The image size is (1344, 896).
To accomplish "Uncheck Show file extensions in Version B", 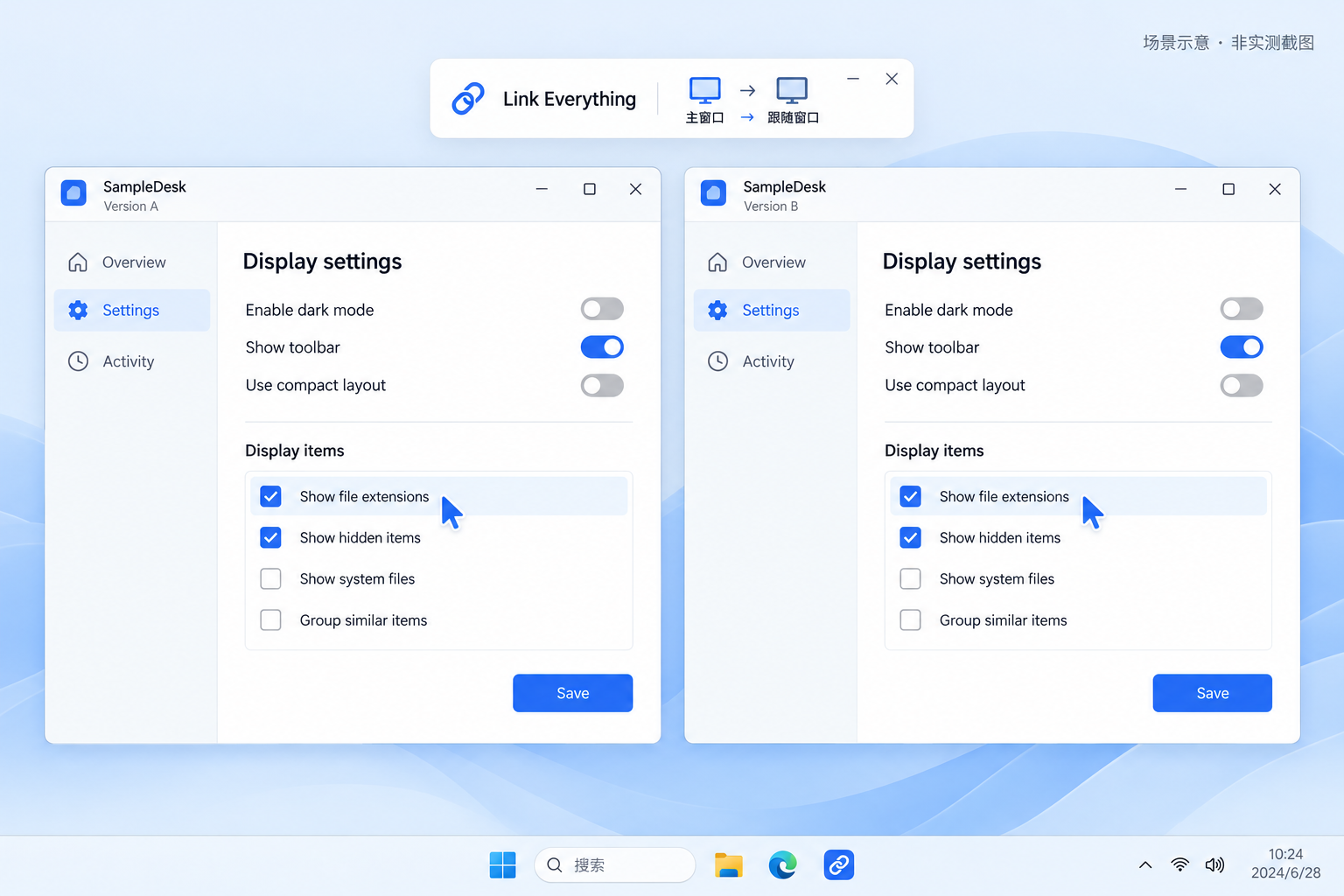I will tap(911, 497).
